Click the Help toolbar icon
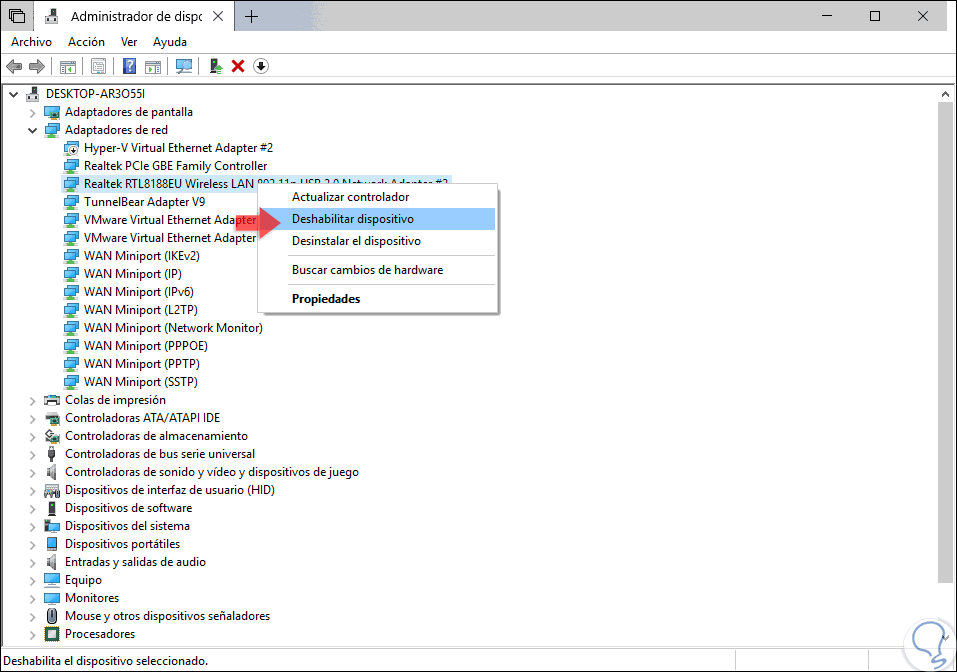 [x=128, y=66]
